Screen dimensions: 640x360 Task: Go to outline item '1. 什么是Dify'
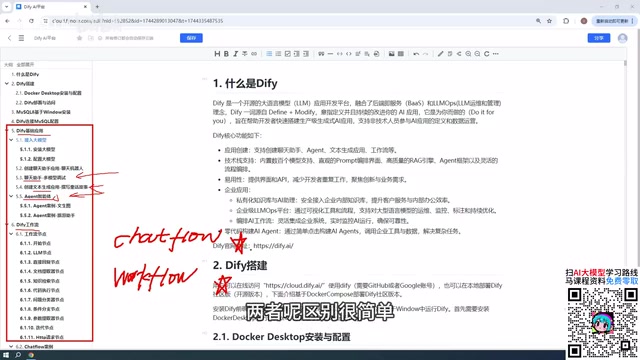click(25, 74)
